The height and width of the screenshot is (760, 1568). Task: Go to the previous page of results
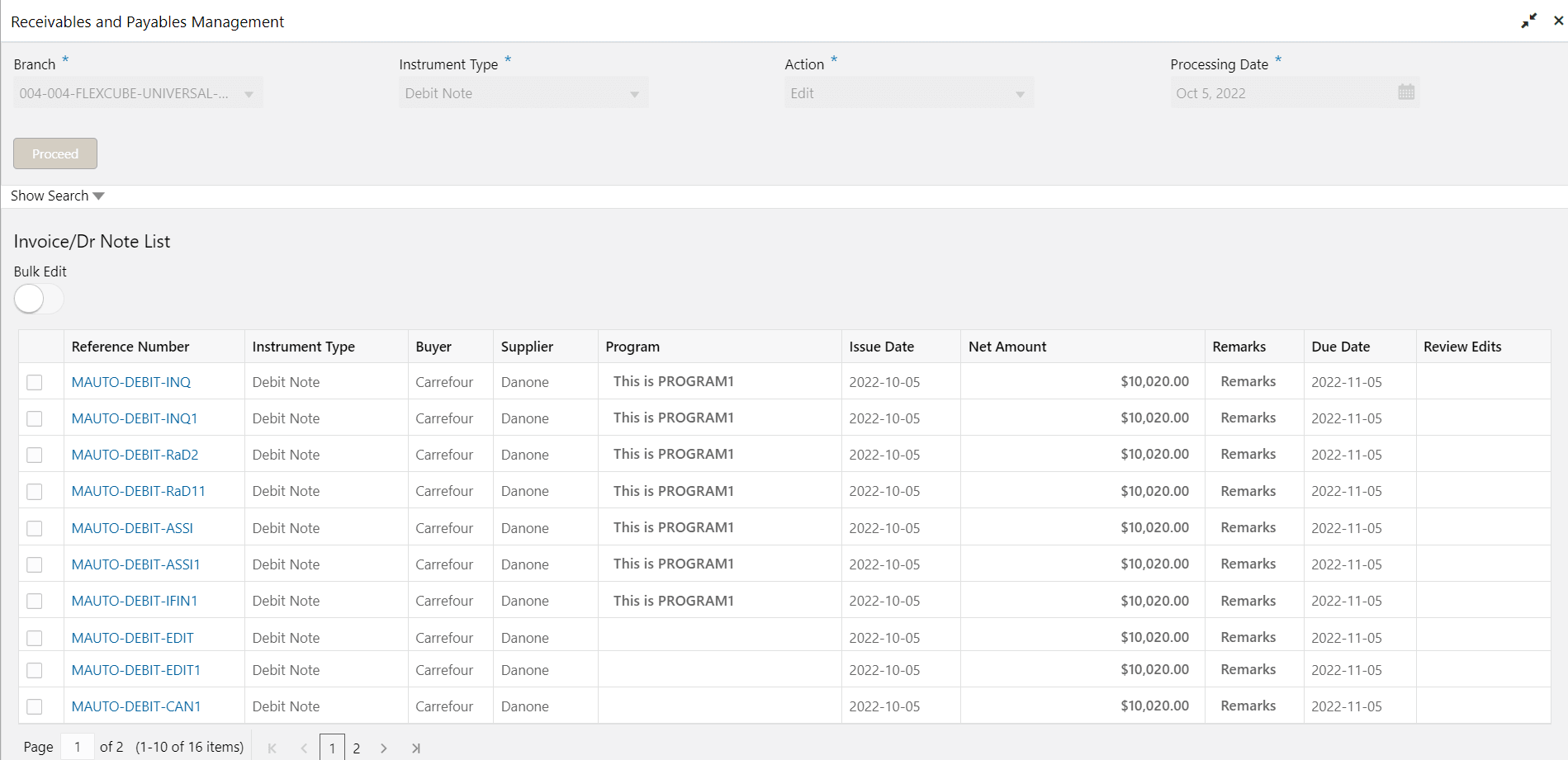point(304,748)
